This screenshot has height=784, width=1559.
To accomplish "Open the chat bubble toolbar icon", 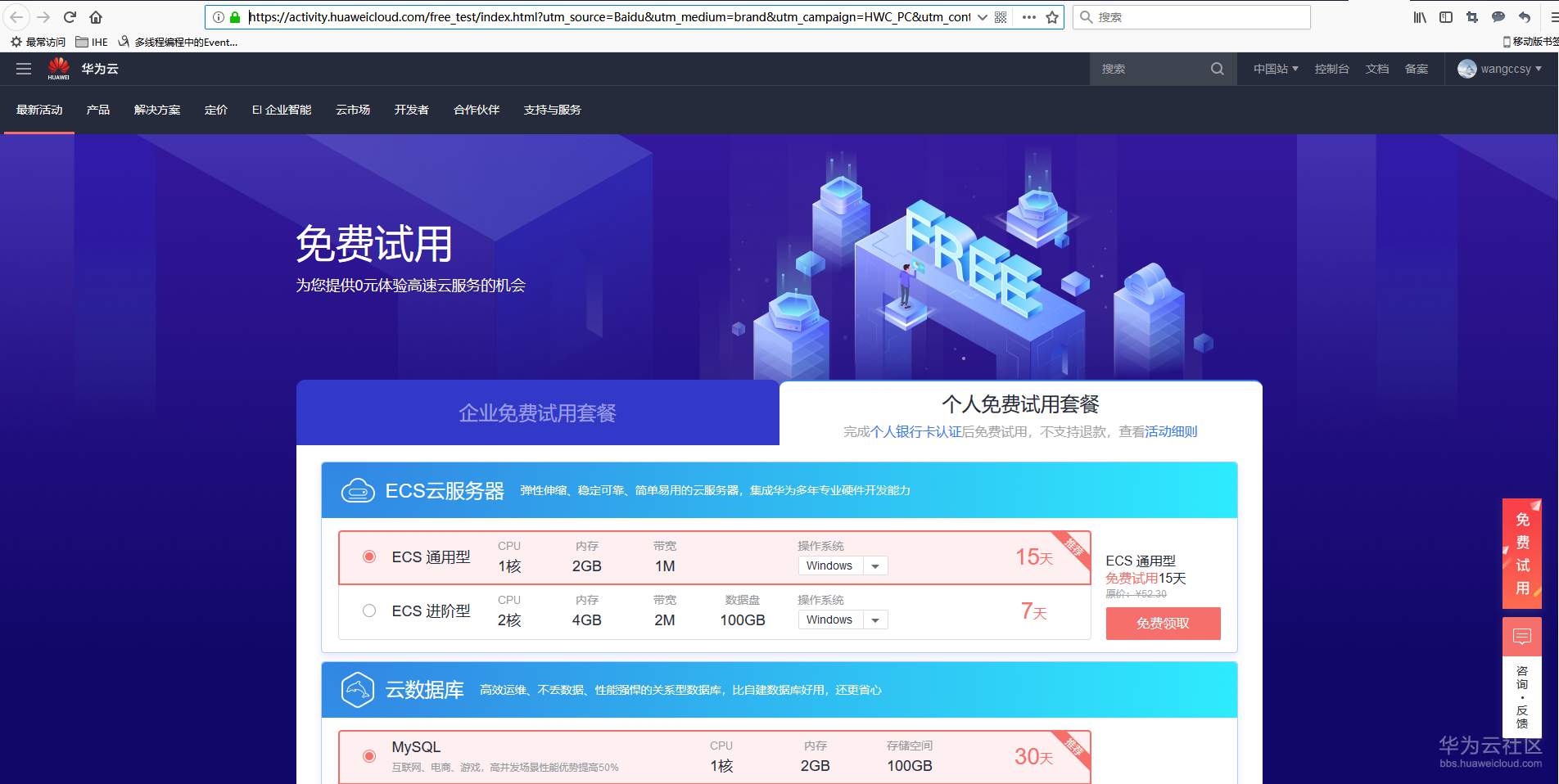I will coord(1498,17).
